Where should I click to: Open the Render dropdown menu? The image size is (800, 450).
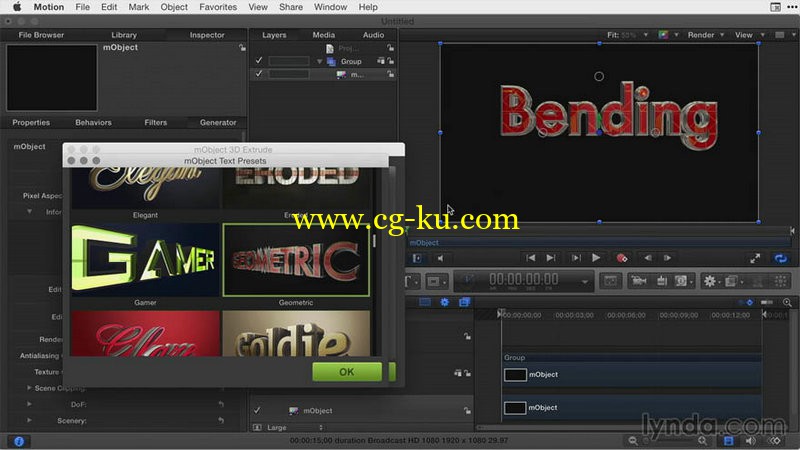706,35
